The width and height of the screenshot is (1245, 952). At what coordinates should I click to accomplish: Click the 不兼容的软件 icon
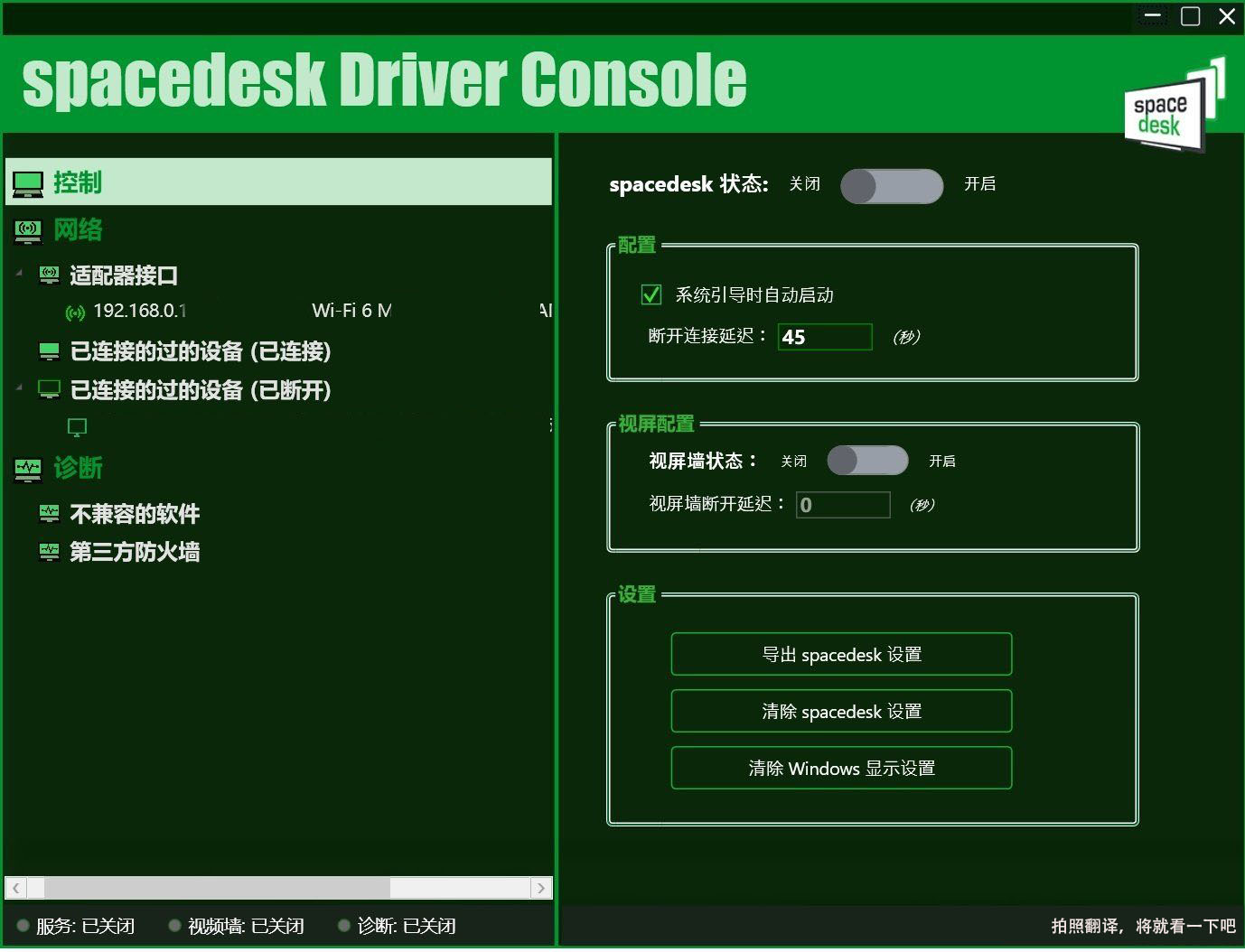tap(50, 514)
